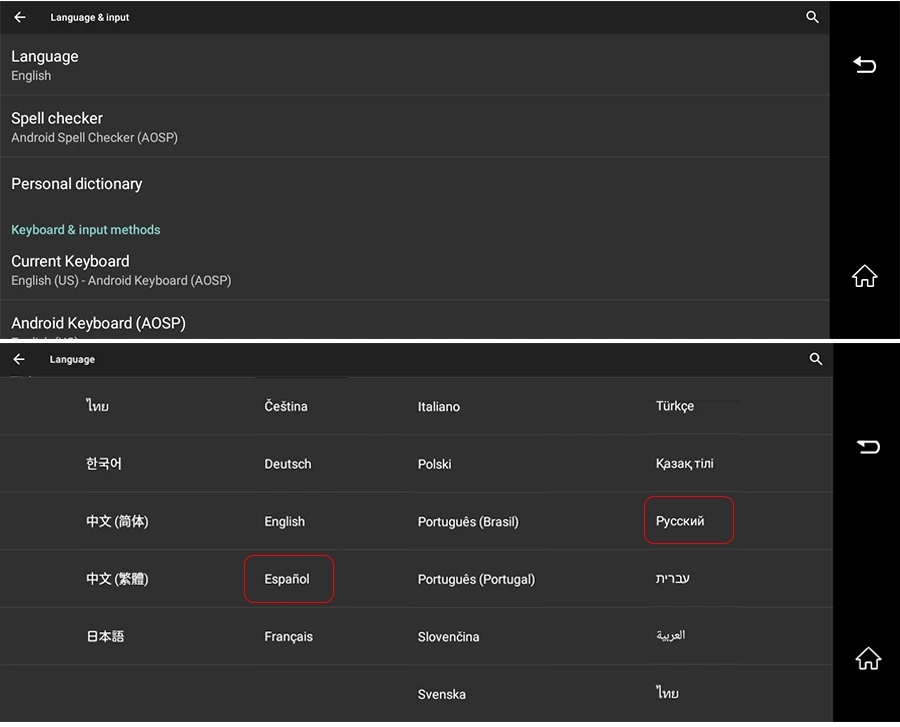Select Svenska language
The height and width of the screenshot is (727, 900).
(441, 694)
